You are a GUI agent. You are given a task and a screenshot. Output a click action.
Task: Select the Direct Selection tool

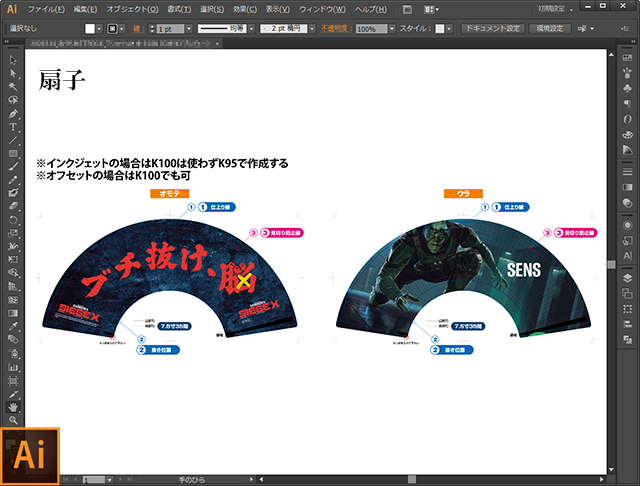coord(13,73)
